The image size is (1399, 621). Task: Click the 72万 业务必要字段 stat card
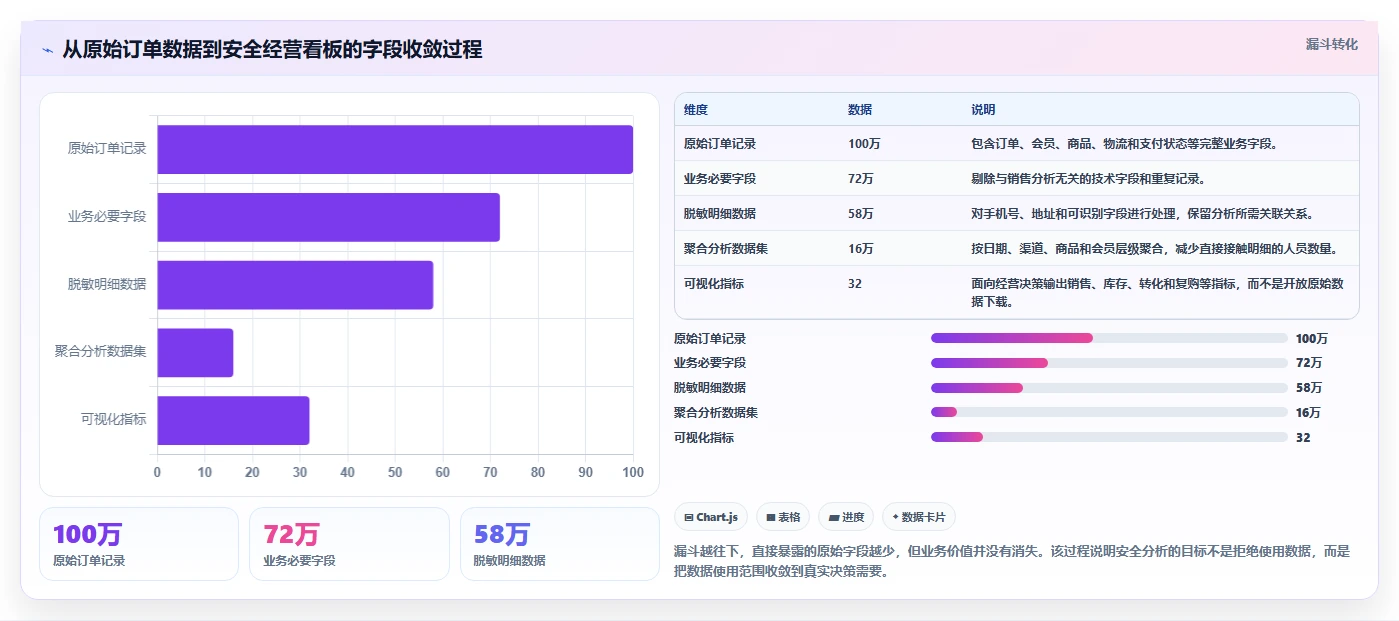click(x=349, y=544)
